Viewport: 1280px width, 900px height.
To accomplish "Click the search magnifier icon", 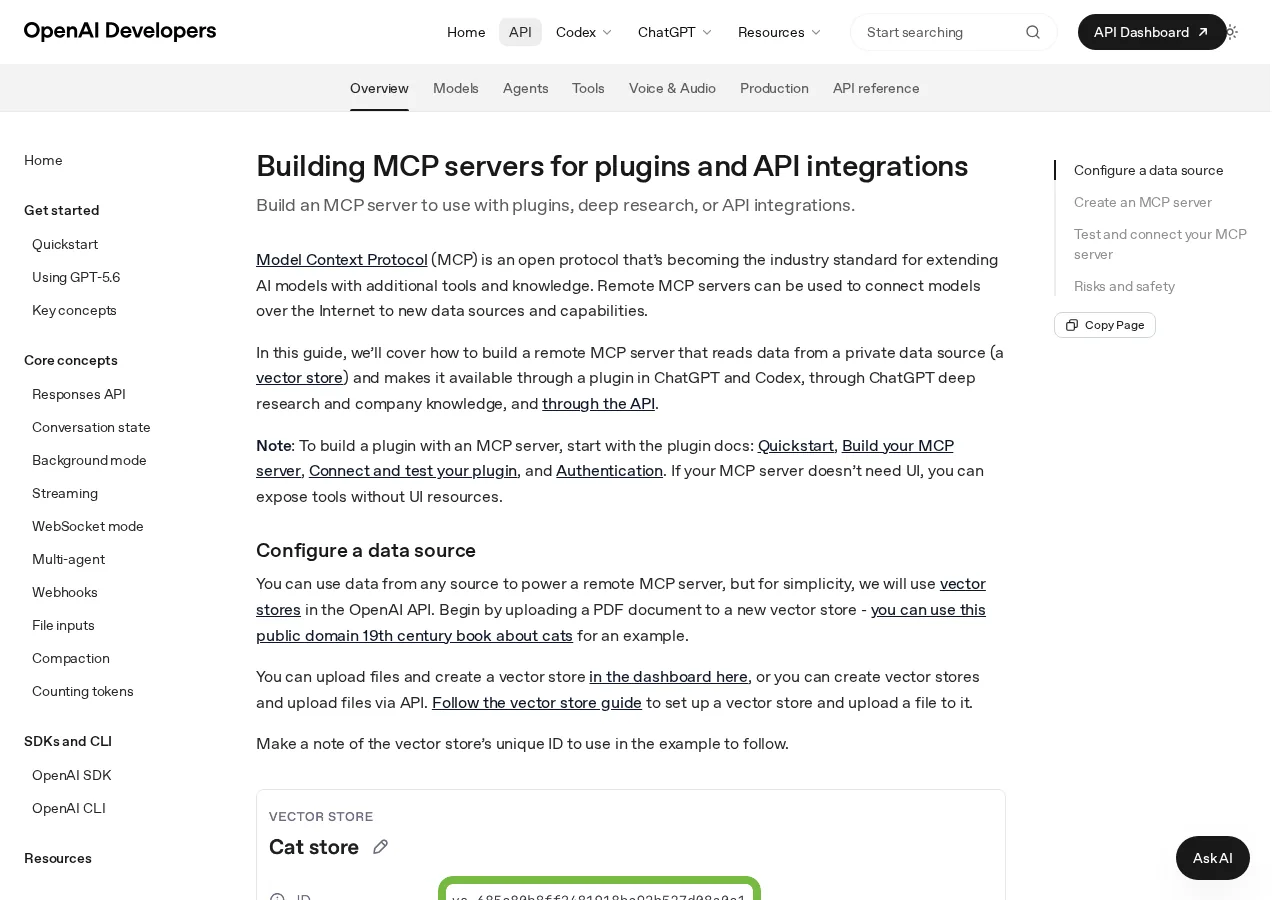I will click(1033, 32).
